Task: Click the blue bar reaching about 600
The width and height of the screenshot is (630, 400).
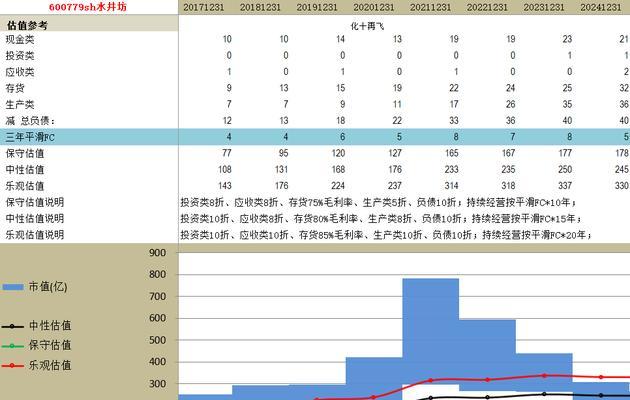Action: pos(487,353)
